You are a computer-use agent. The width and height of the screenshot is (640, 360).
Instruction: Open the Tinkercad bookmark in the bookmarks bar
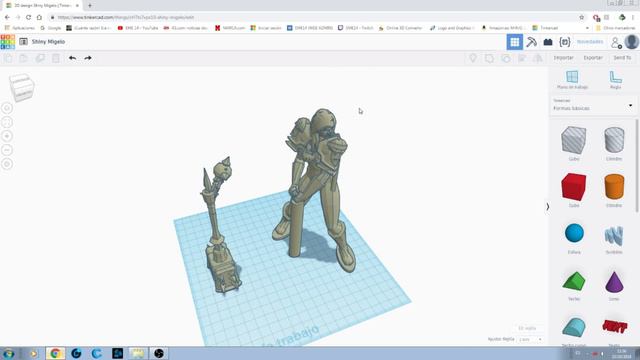click(545, 28)
